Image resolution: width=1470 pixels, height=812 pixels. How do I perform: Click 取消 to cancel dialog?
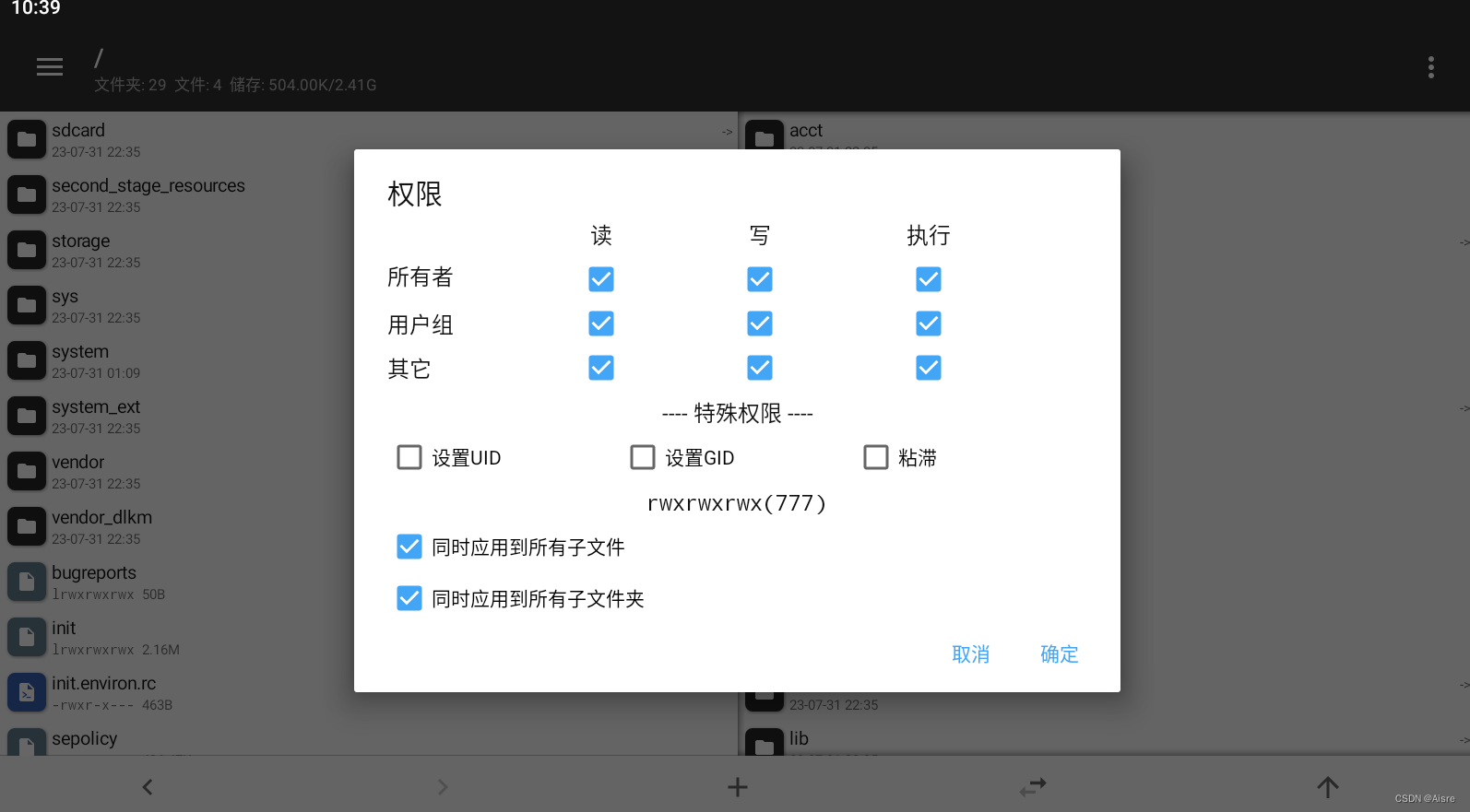coord(970,654)
